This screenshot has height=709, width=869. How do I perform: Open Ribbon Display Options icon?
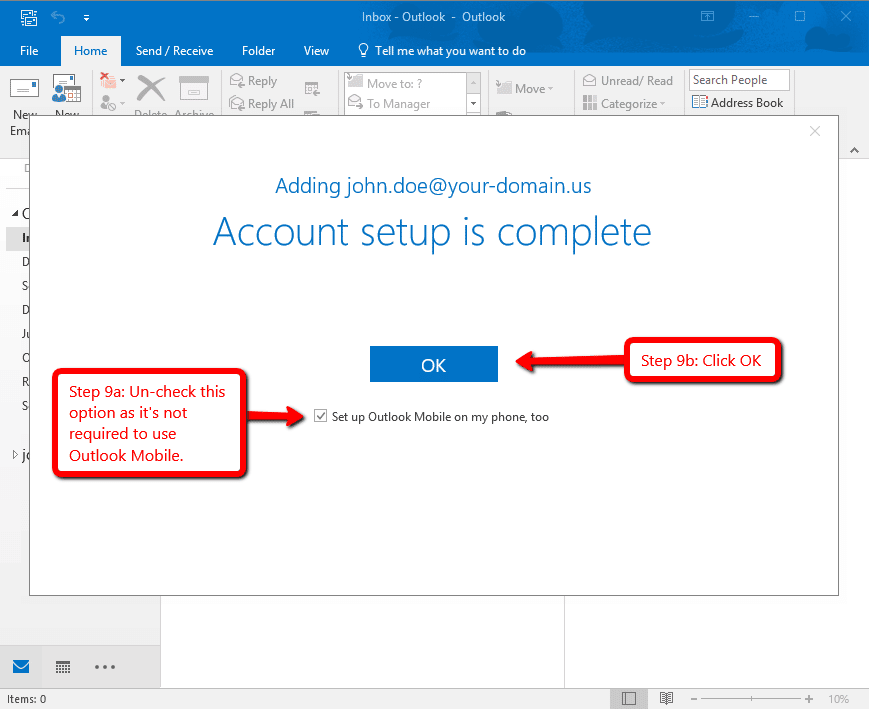coord(708,17)
